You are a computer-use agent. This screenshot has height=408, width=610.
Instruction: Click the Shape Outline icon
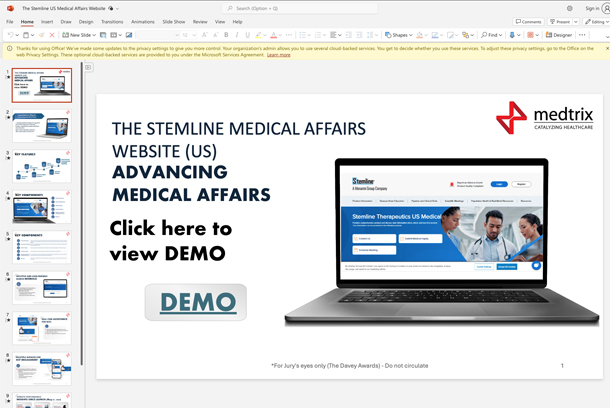(435, 35)
